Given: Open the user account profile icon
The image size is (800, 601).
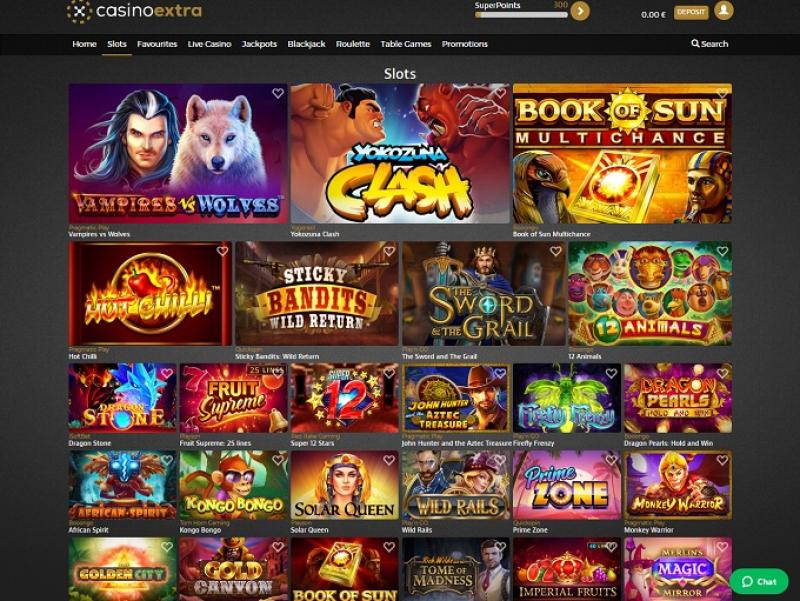Looking at the screenshot, I should tap(723, 10).
